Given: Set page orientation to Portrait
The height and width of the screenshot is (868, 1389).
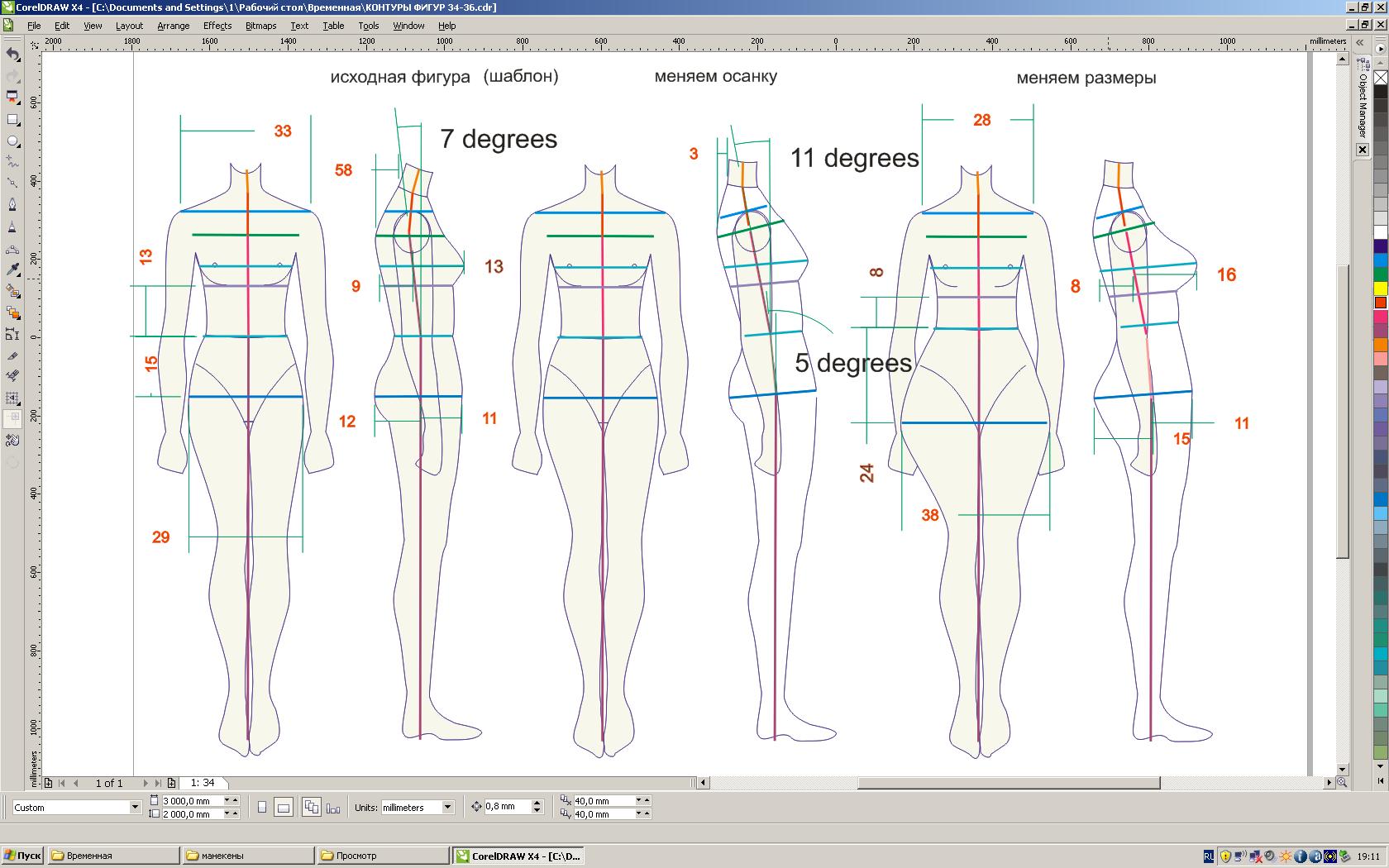Looking at the screenshot, I should click(262, 808).
